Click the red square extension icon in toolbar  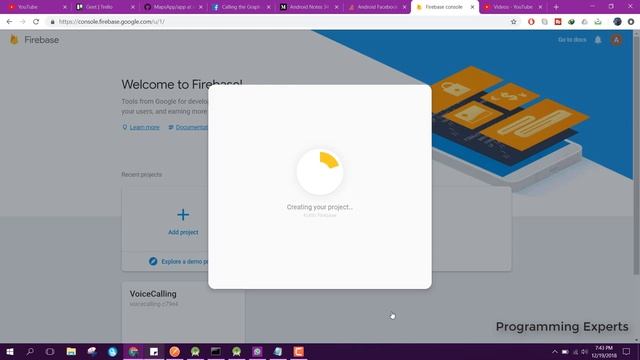click(x=558, y=22)
